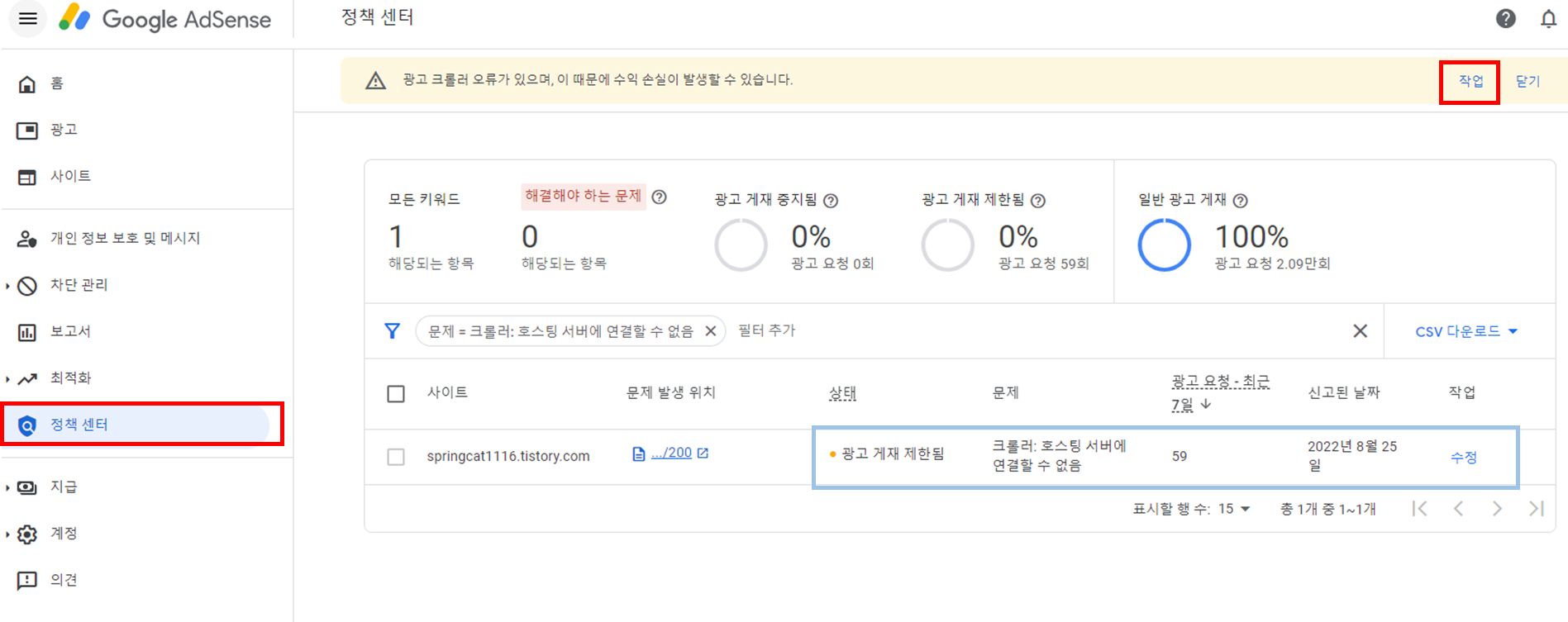This screenshot has width=1568, height=622.
Task: Toggle the select-all checkbox in table header
Action: point(396,394)
